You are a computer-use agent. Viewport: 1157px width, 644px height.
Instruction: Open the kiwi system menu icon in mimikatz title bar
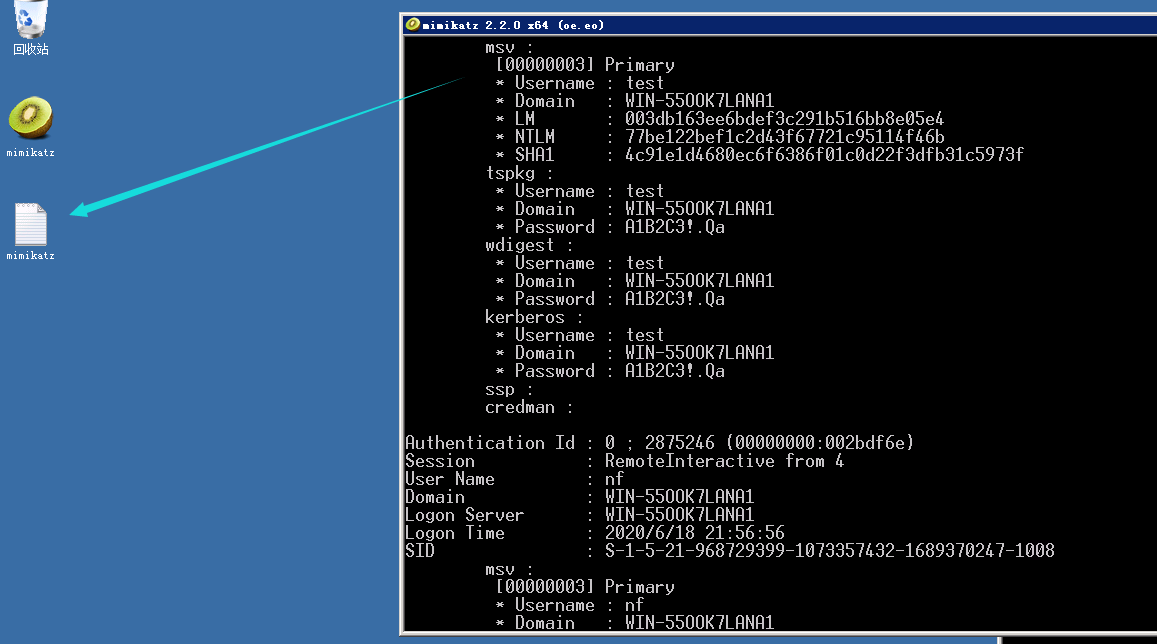pyautogui.click(x=412, y=24)
